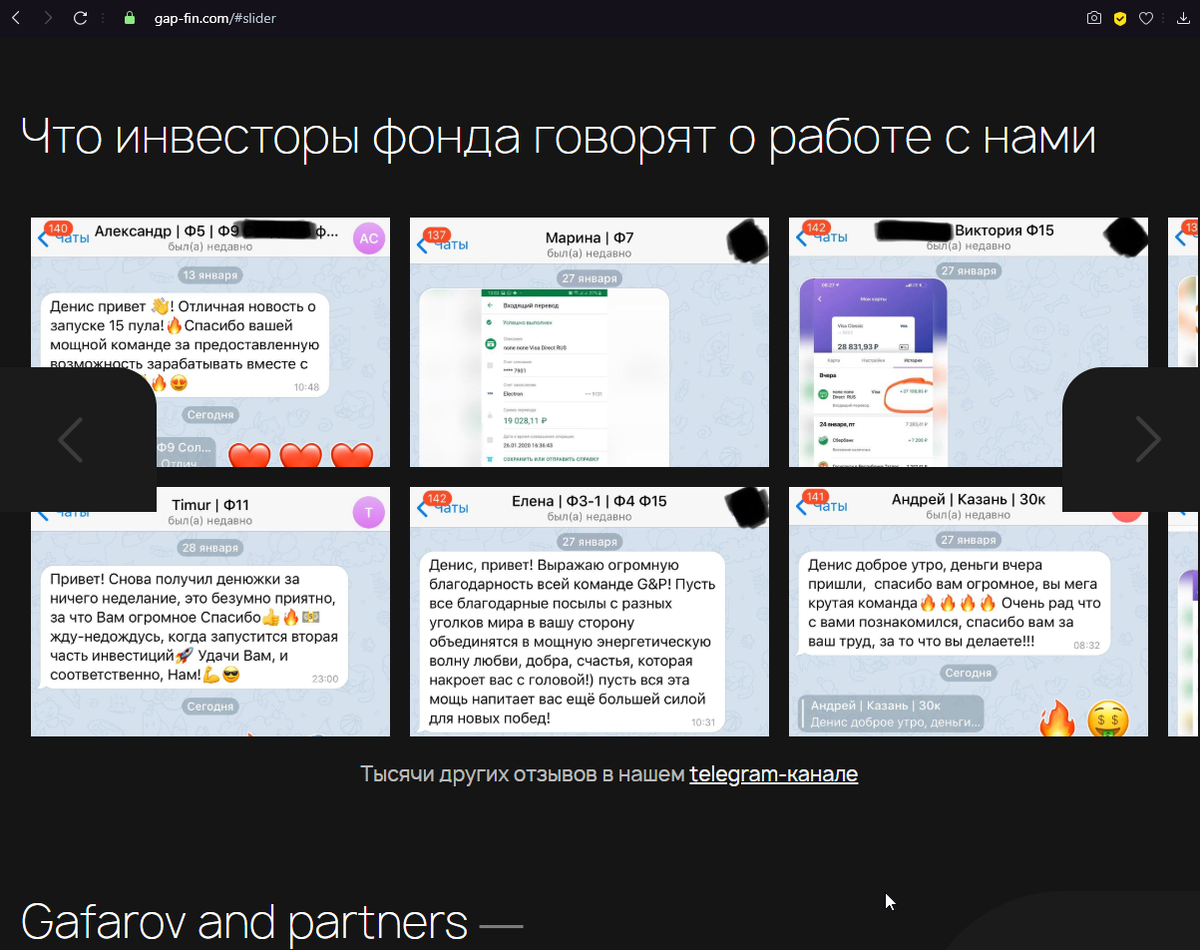
Task: Go back with the browser back arrow
Action: pyautogui.click(x=16, y=18)
